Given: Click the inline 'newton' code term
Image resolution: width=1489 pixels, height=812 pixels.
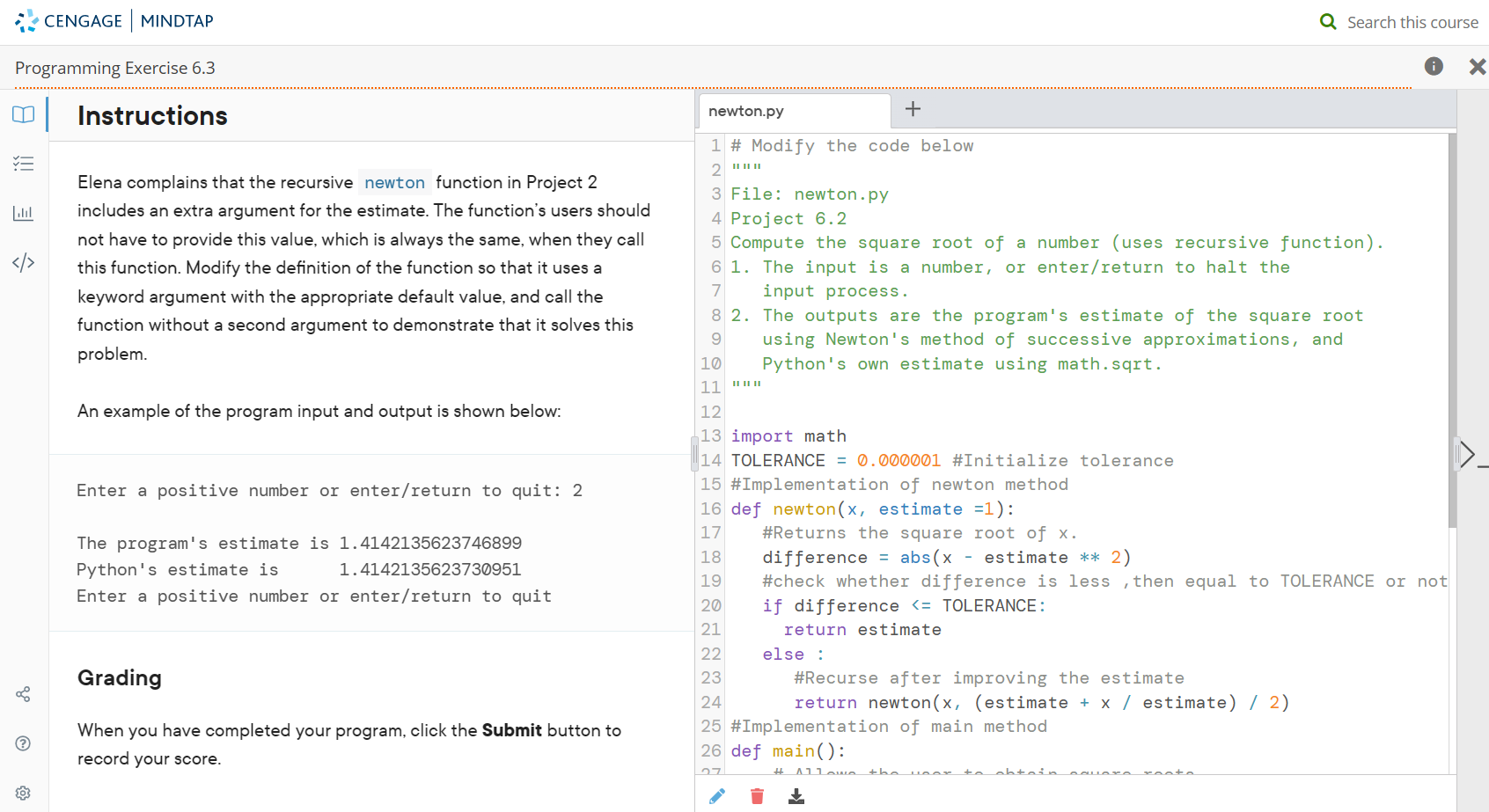Looking at the screenshot, I should click(395, 182).
